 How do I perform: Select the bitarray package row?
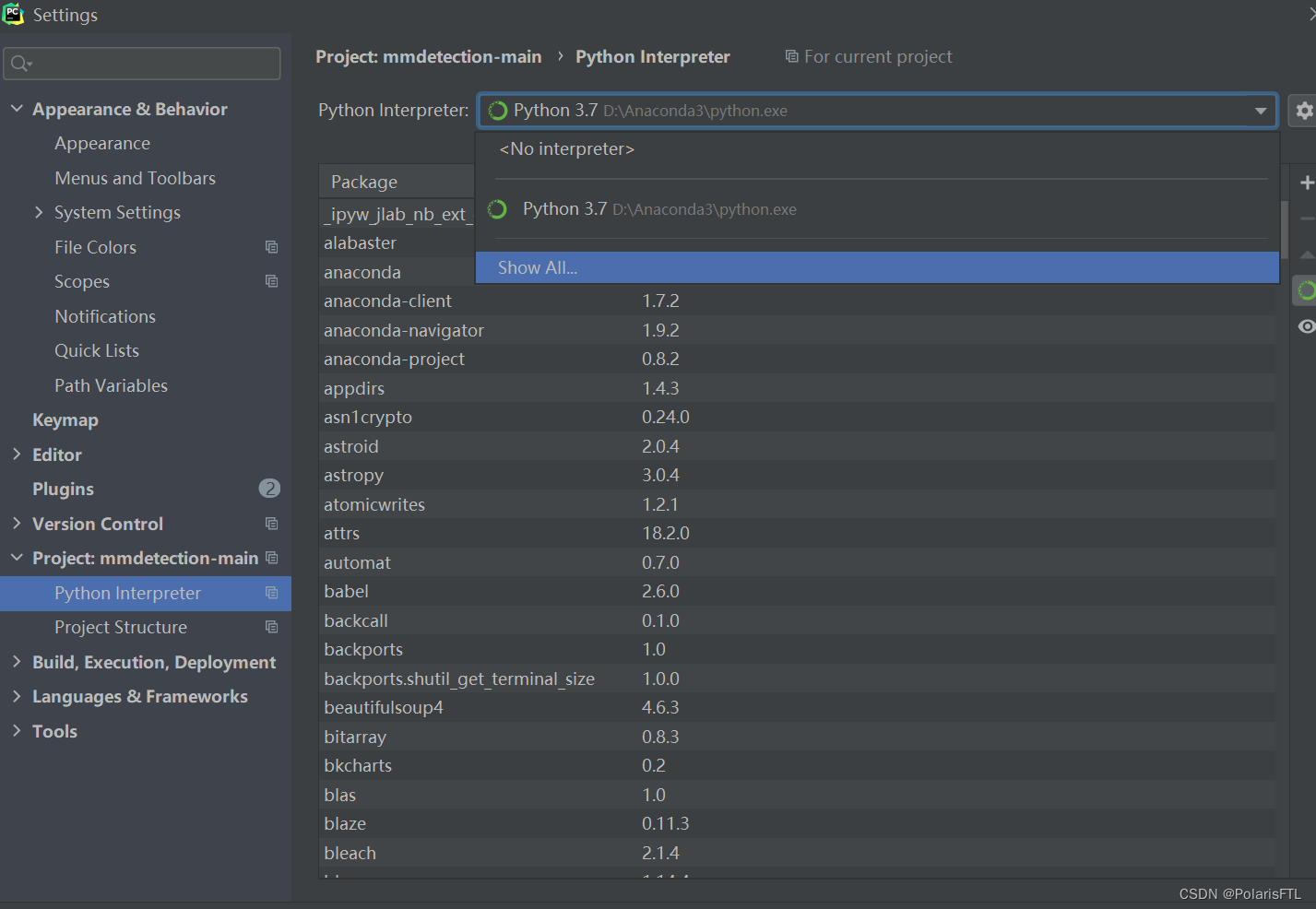[x=798, y=737]
